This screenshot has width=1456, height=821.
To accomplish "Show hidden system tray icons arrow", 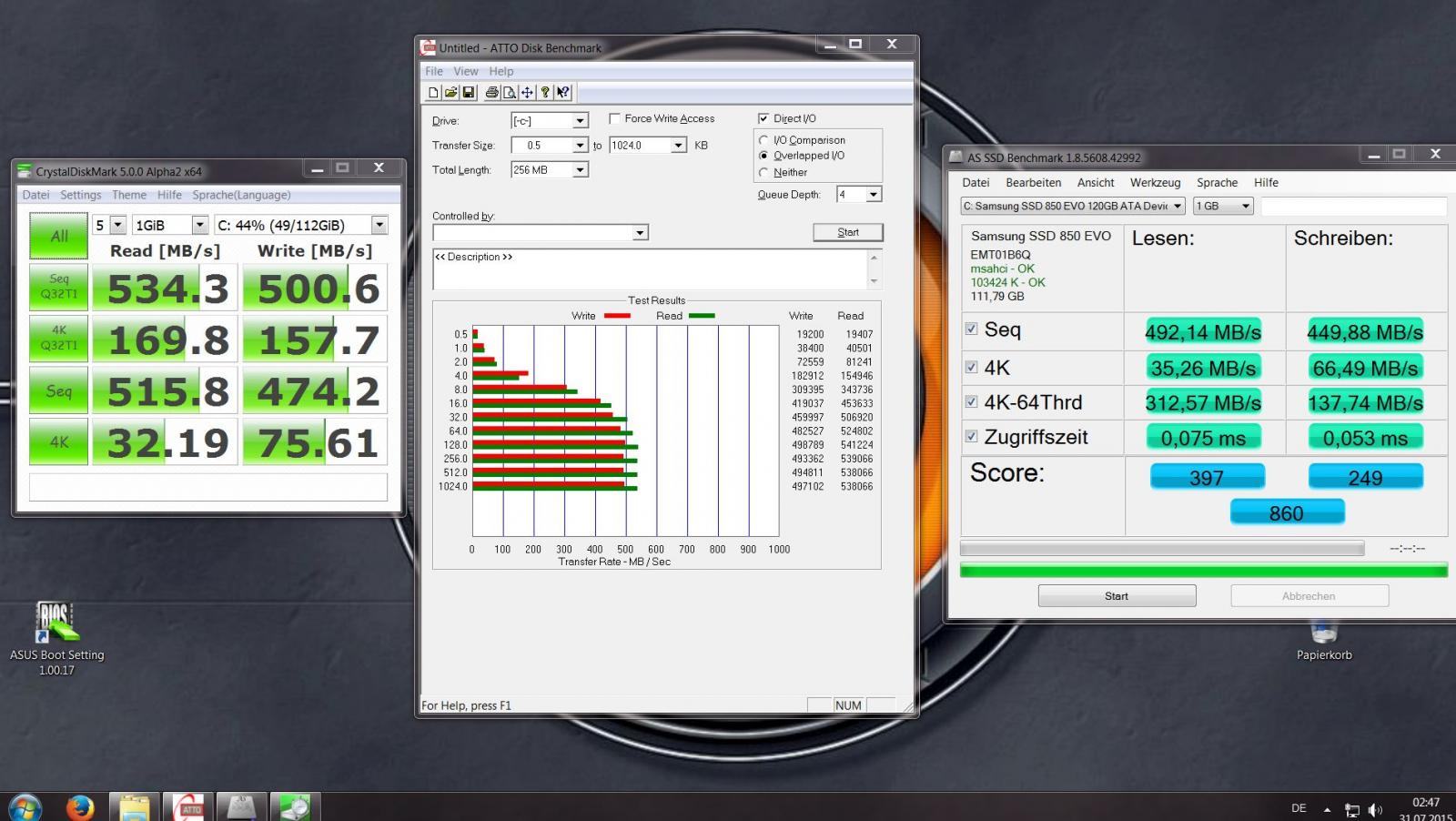I will pos(1327,809).
